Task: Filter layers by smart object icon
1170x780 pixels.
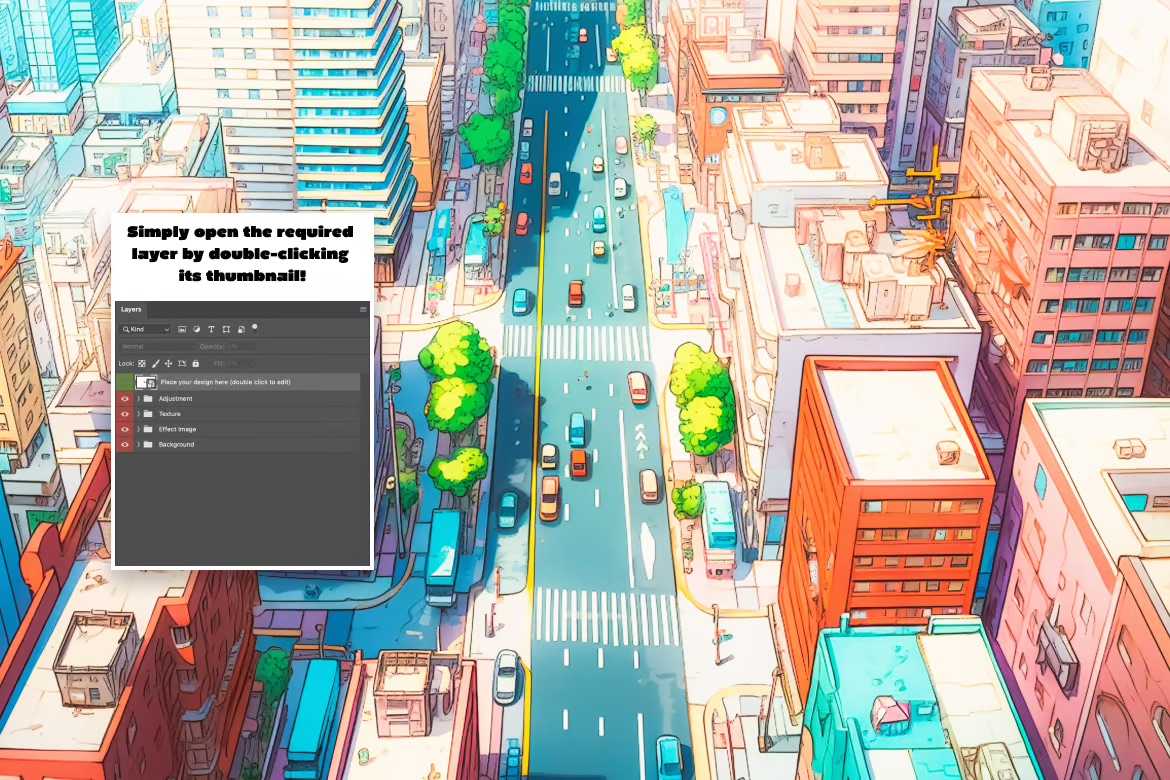Action: point(241,329)
